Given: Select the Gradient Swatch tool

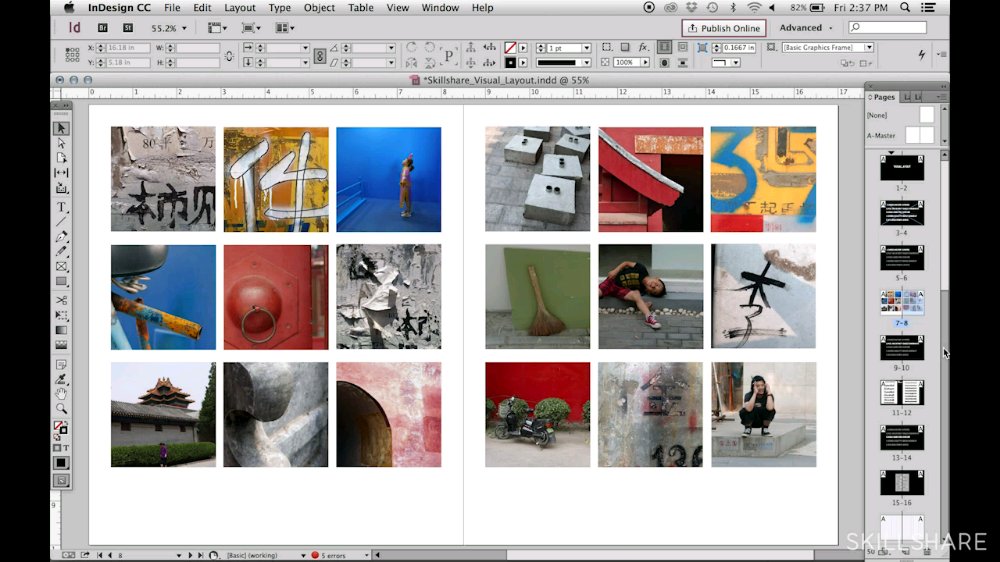Looking at the screenshot, I should tap(61, 330).
